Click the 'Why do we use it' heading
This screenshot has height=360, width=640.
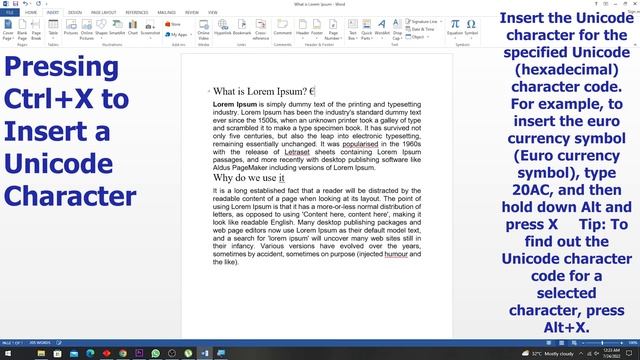coord(249,178)
